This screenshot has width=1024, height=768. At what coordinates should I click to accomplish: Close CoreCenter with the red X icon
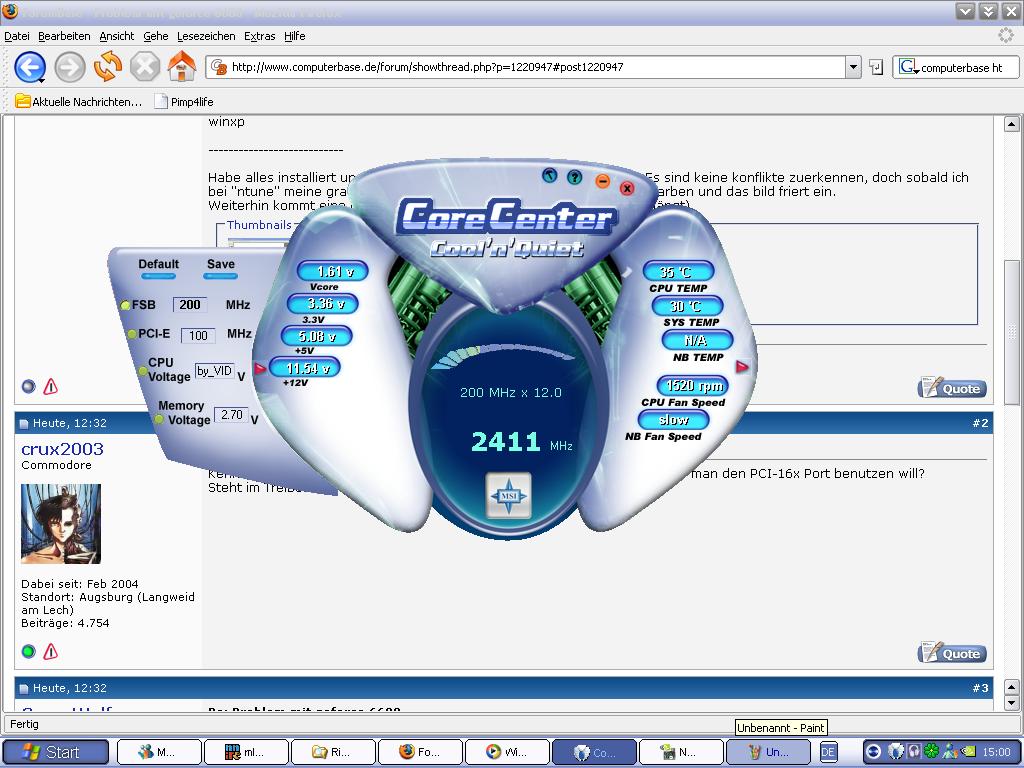[x=627, y=188]
